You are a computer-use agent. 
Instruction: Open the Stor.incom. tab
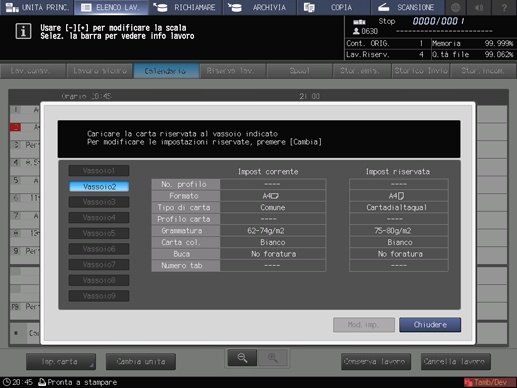tap(483, 71)
